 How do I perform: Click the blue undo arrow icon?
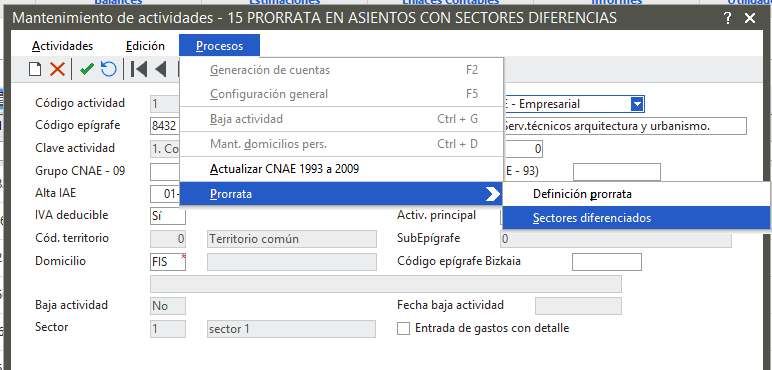coord(108,69)
